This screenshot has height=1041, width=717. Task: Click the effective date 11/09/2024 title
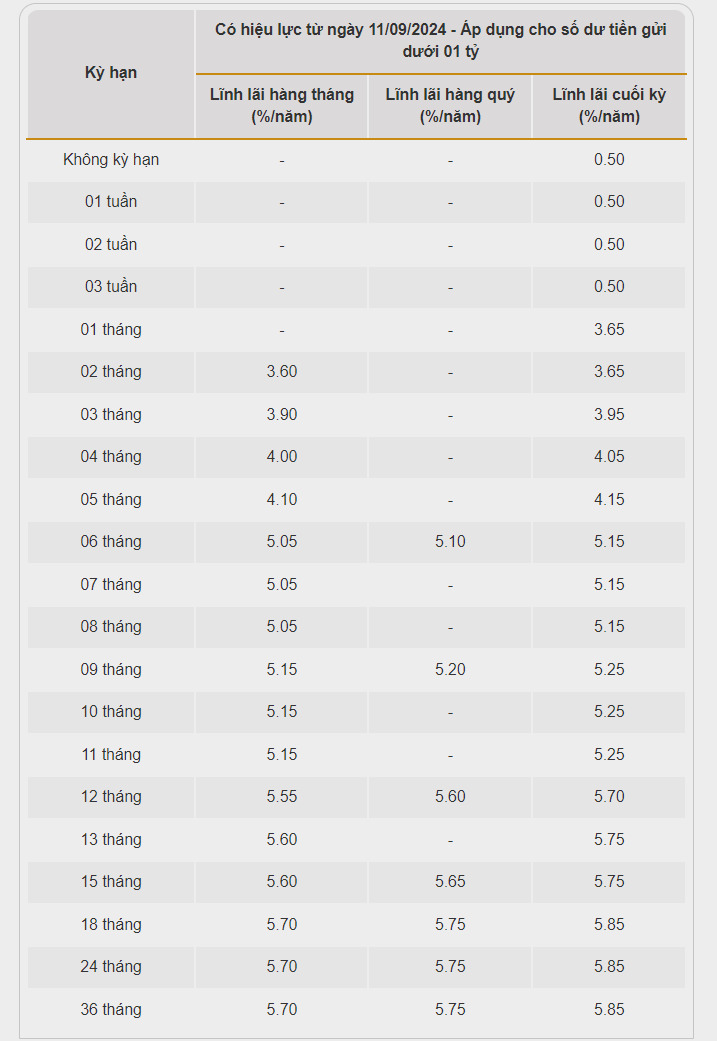[x=440, y=40]
